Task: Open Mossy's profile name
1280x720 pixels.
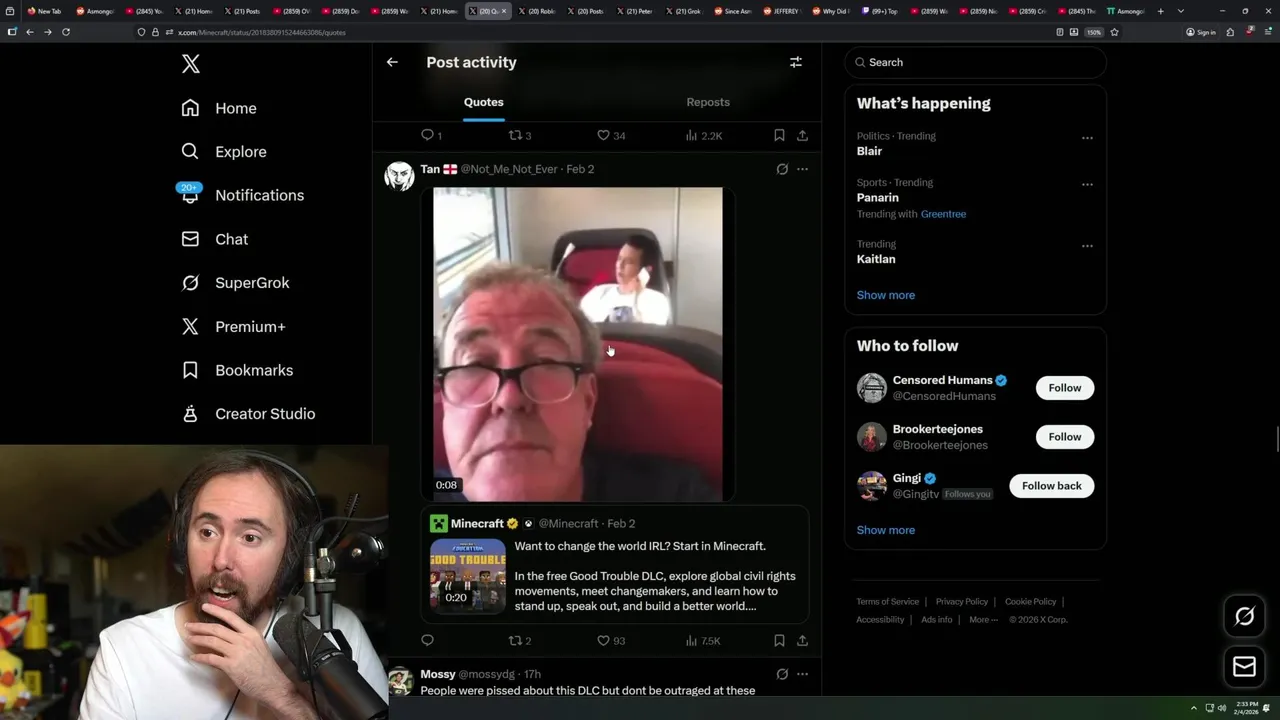Action: coord(438,674)
